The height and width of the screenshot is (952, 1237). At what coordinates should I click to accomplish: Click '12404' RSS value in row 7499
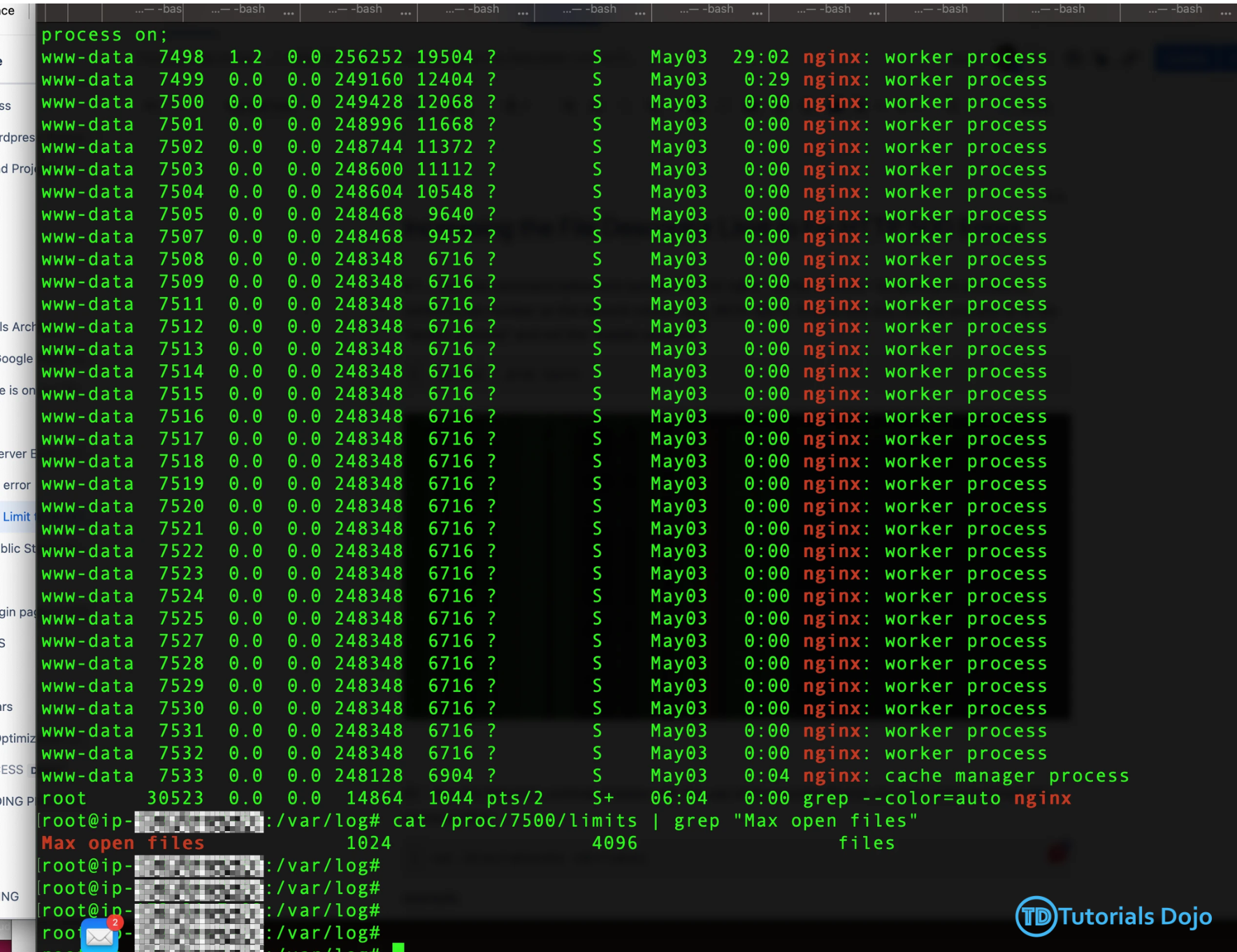tap(445, 80)
